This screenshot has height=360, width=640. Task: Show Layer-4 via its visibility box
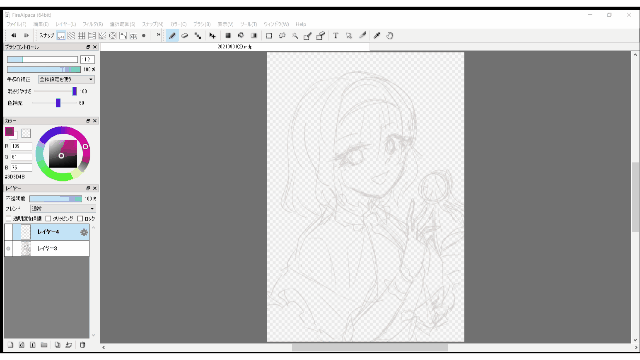tap(8, 232)
